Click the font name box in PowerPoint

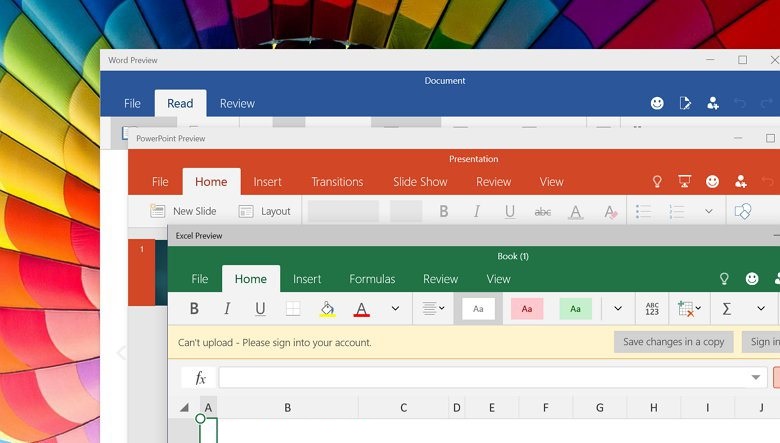point(343,211)
